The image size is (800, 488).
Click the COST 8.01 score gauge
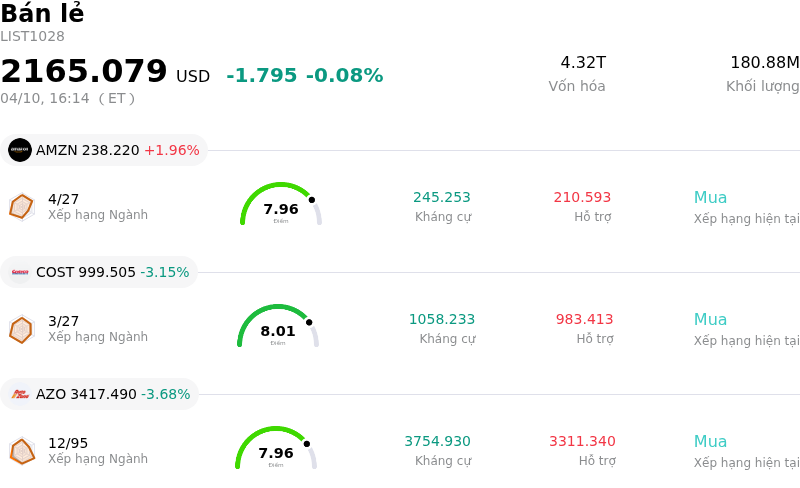pyautogui.click(x=278, y=328)
